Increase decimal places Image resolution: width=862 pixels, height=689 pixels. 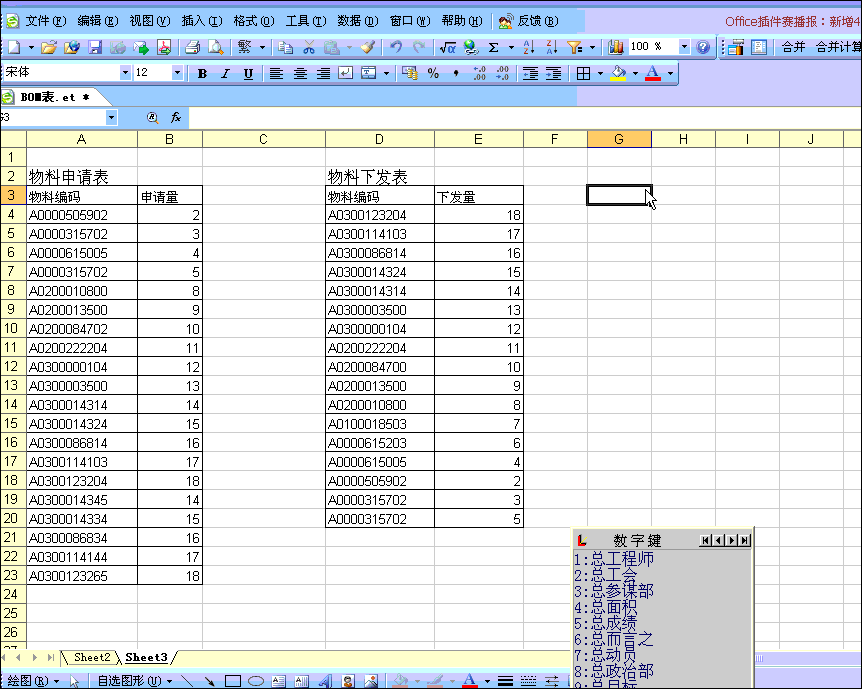tap(479, 73)
